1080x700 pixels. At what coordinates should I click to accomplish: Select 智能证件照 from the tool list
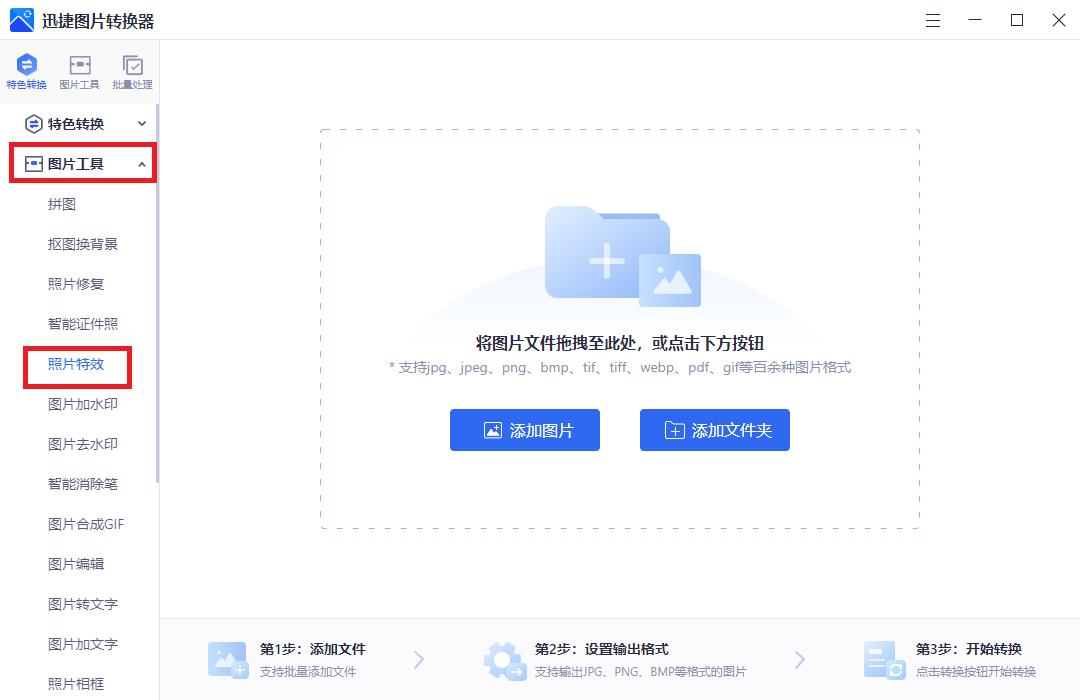(84, 324)
